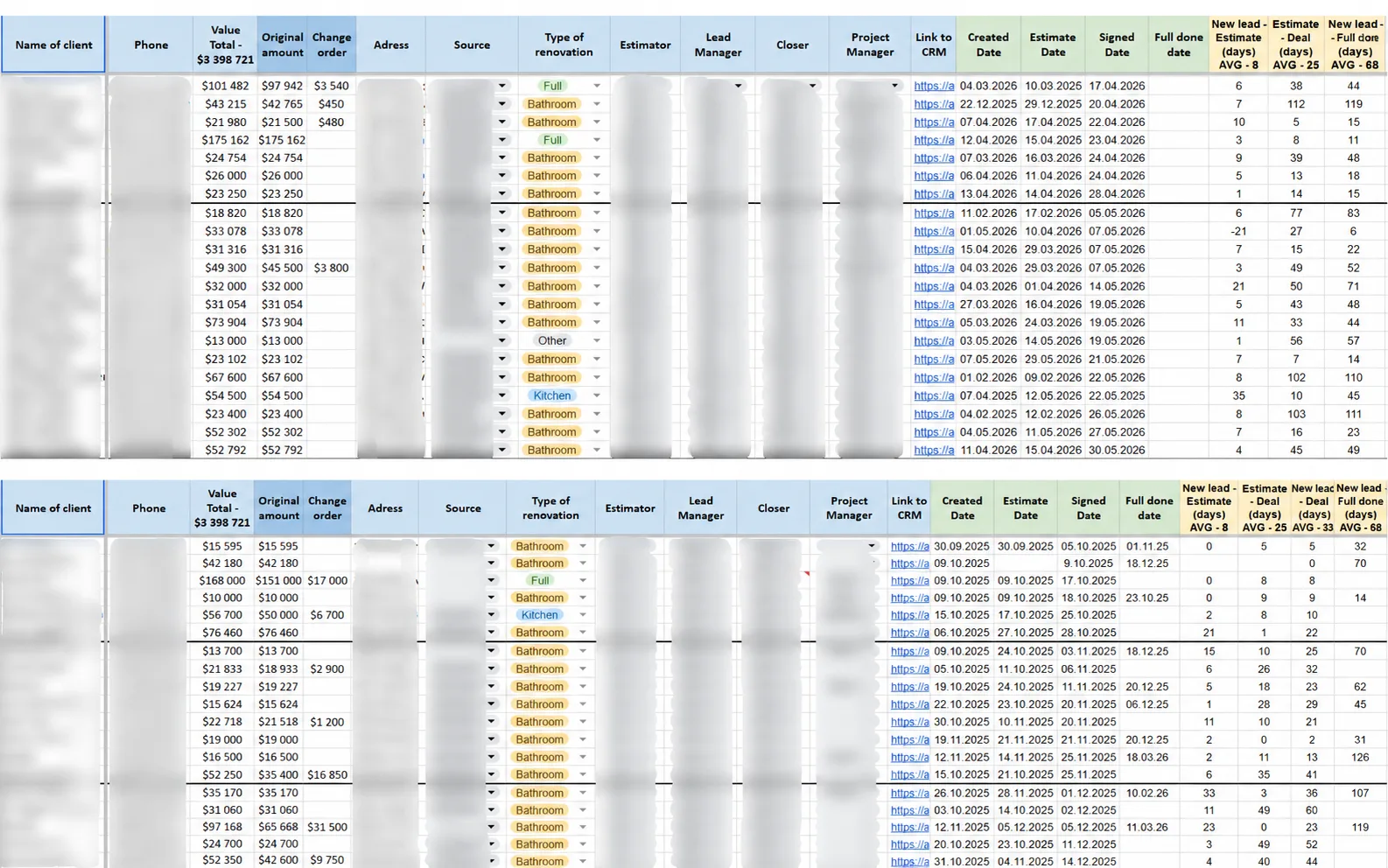1388x868 pixels.
Task: Open the CRM link in the $43 215 row
Action: (x=934, y=104)
